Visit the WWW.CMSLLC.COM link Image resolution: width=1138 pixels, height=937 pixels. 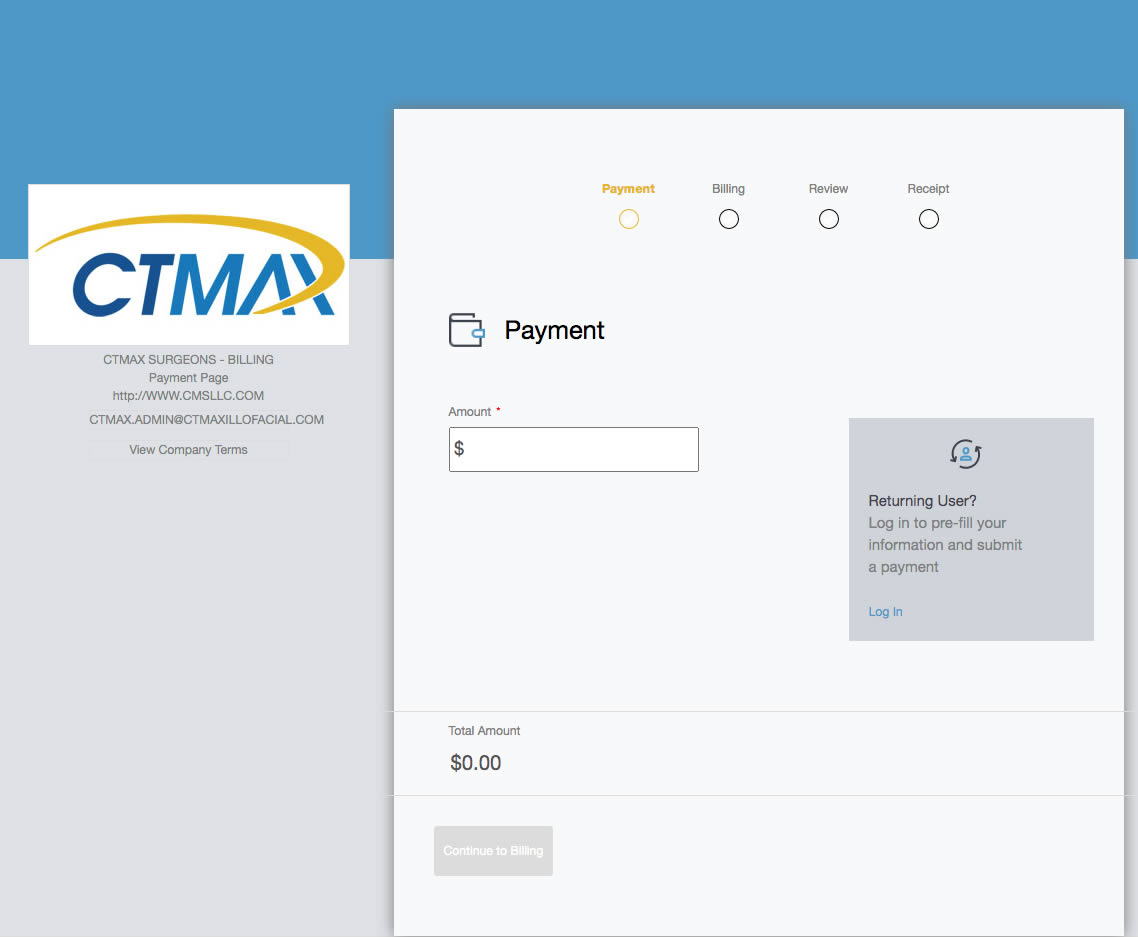click(188, 395)
